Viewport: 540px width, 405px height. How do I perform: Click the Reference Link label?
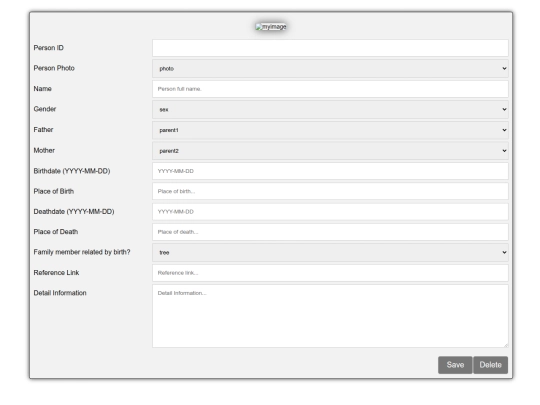coord(56,273)
